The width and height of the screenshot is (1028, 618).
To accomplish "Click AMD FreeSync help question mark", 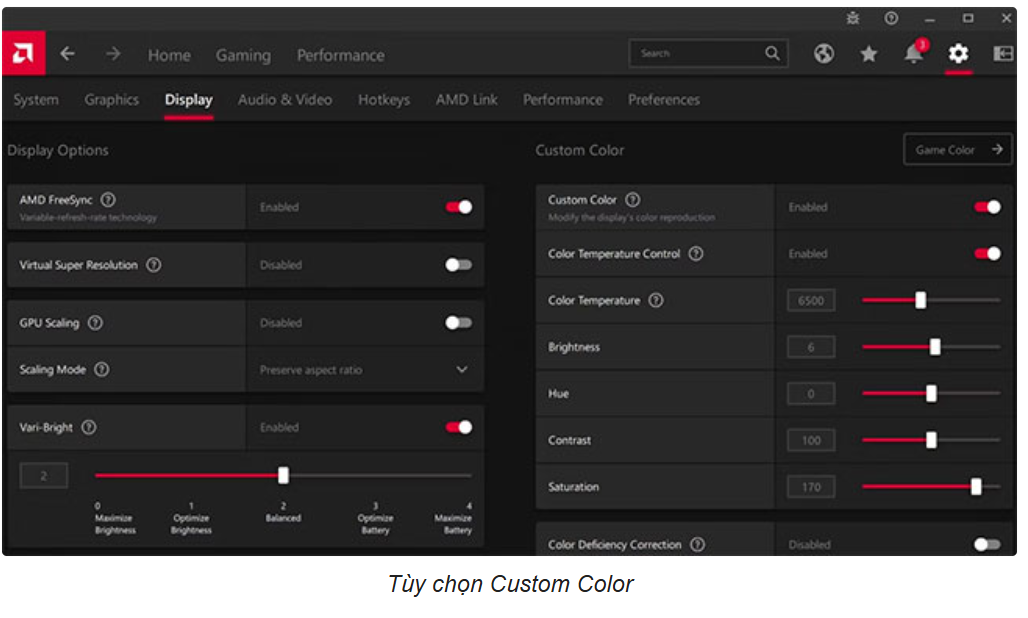I will 108,200.
